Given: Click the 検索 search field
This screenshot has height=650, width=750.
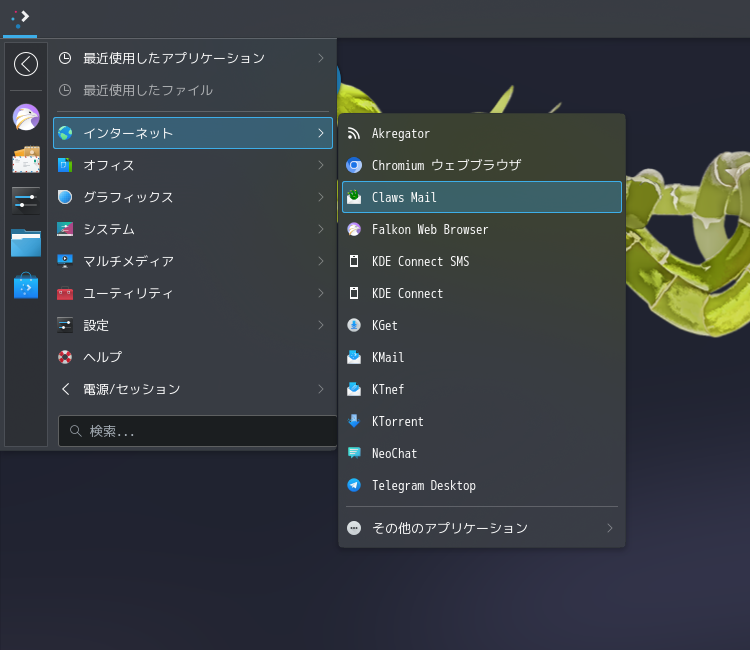Looking at the screenshot, I should coord(197,431).
